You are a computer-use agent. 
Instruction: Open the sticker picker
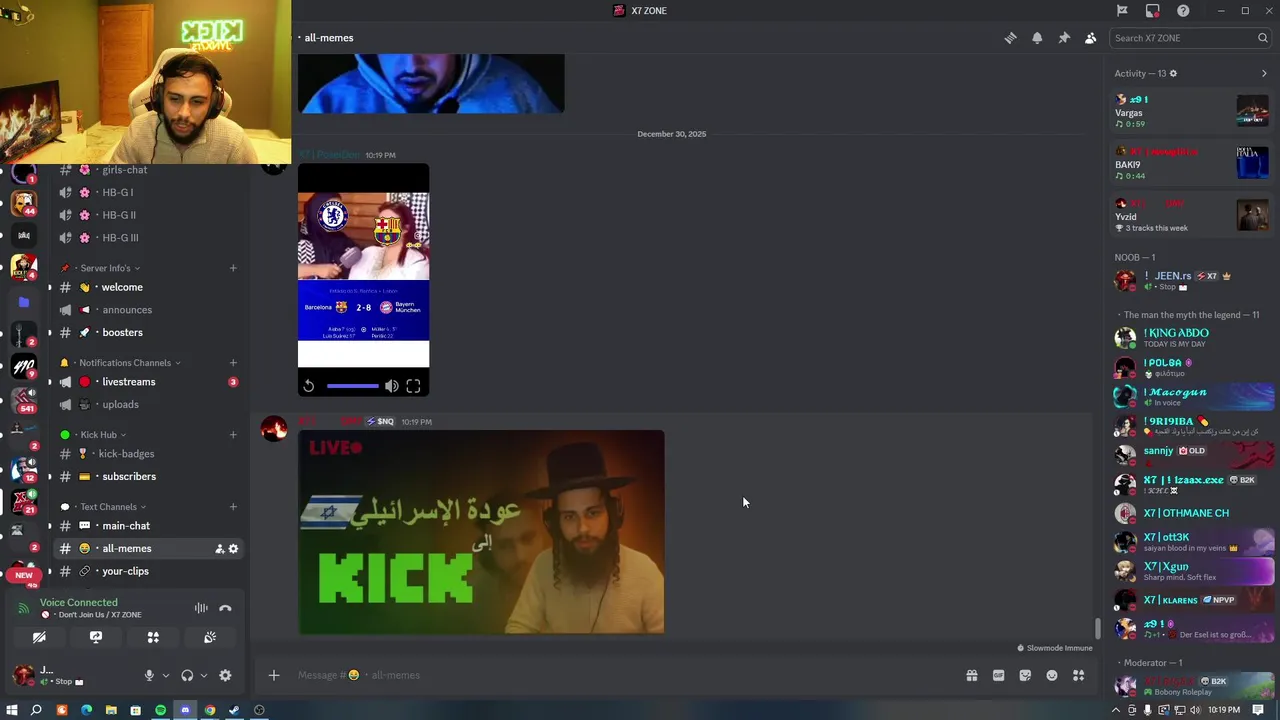[1025, 676]
